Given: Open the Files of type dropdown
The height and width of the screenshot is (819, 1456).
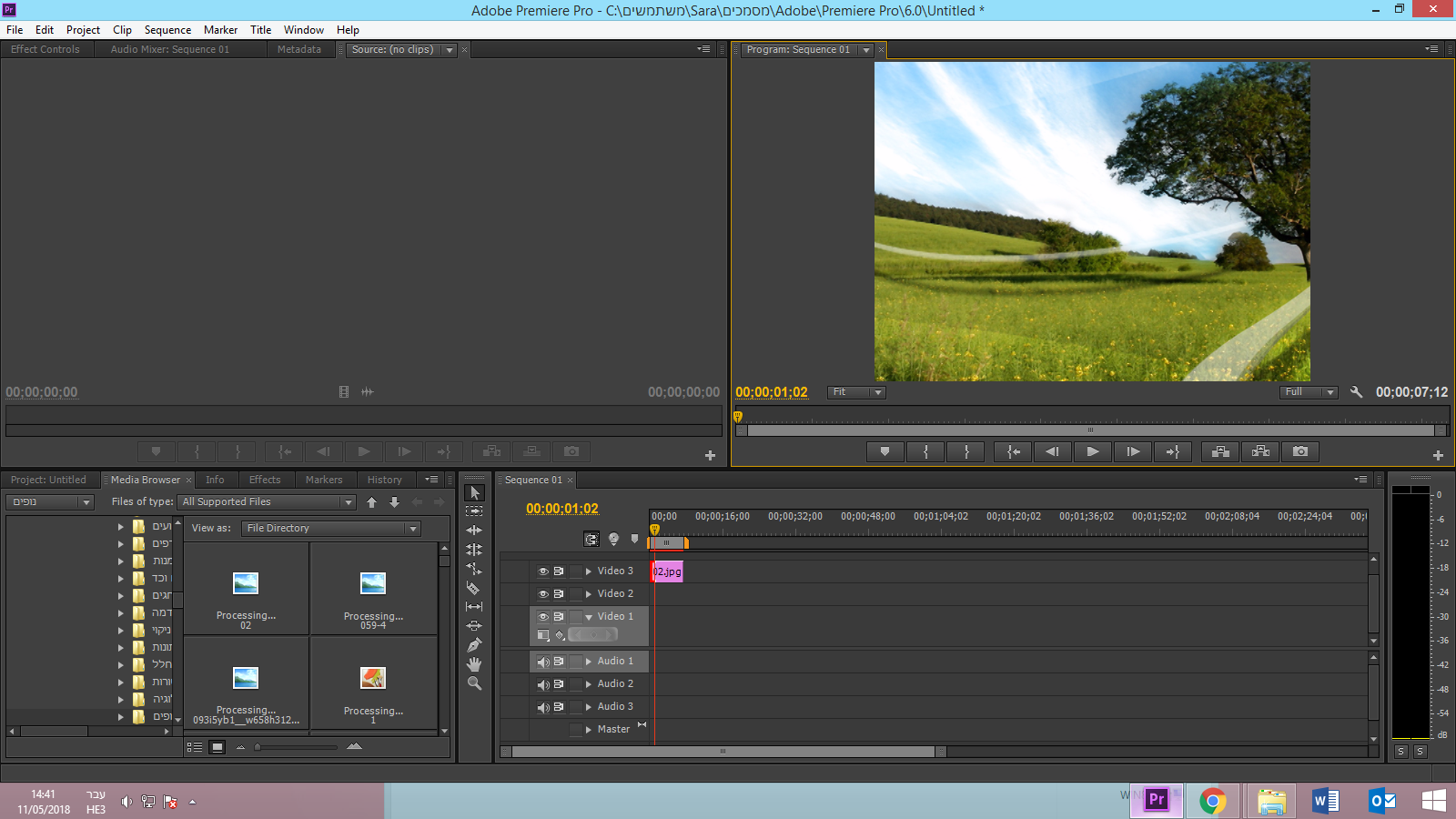Looking at the screenshot, I should [267, 502].
